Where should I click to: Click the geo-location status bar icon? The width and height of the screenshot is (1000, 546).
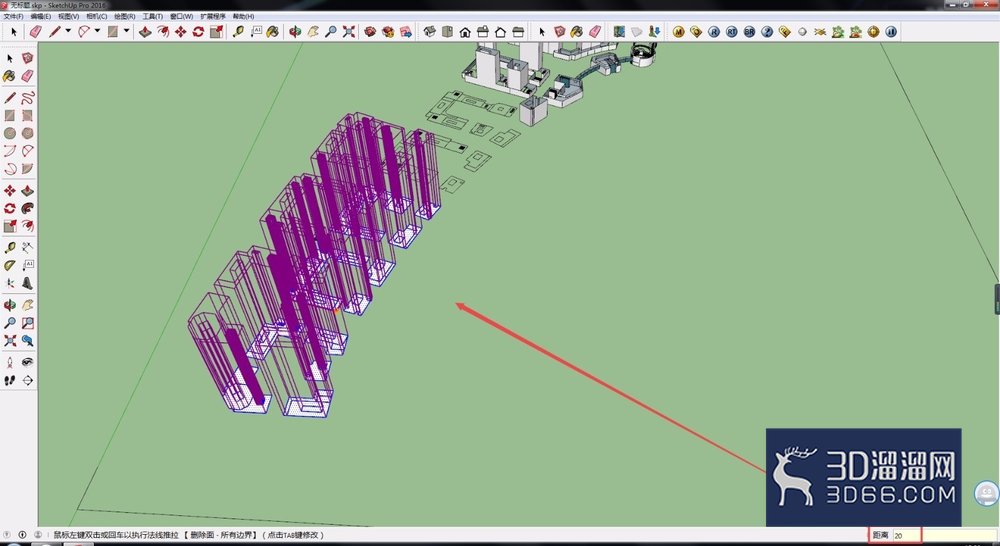[7, 535]
